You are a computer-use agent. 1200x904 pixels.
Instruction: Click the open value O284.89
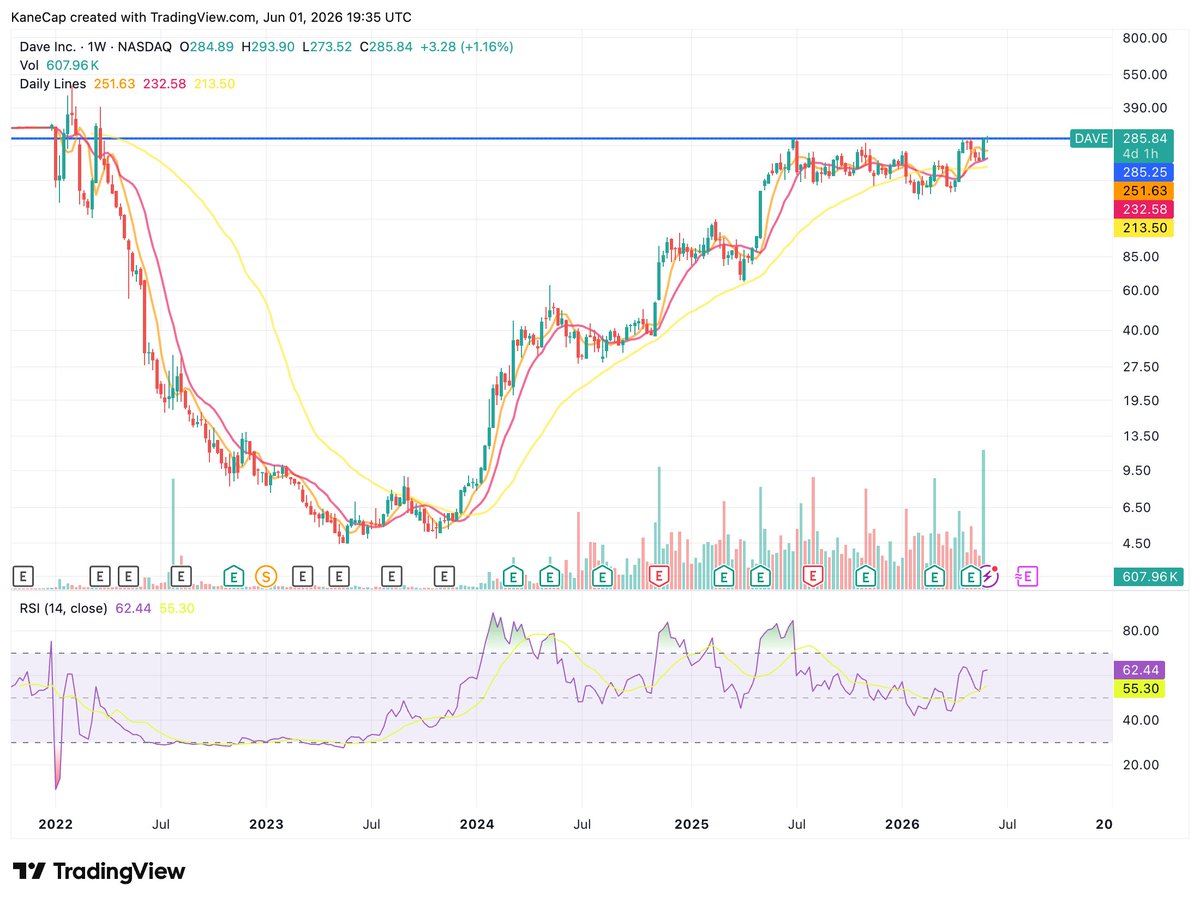pos(207,46)
